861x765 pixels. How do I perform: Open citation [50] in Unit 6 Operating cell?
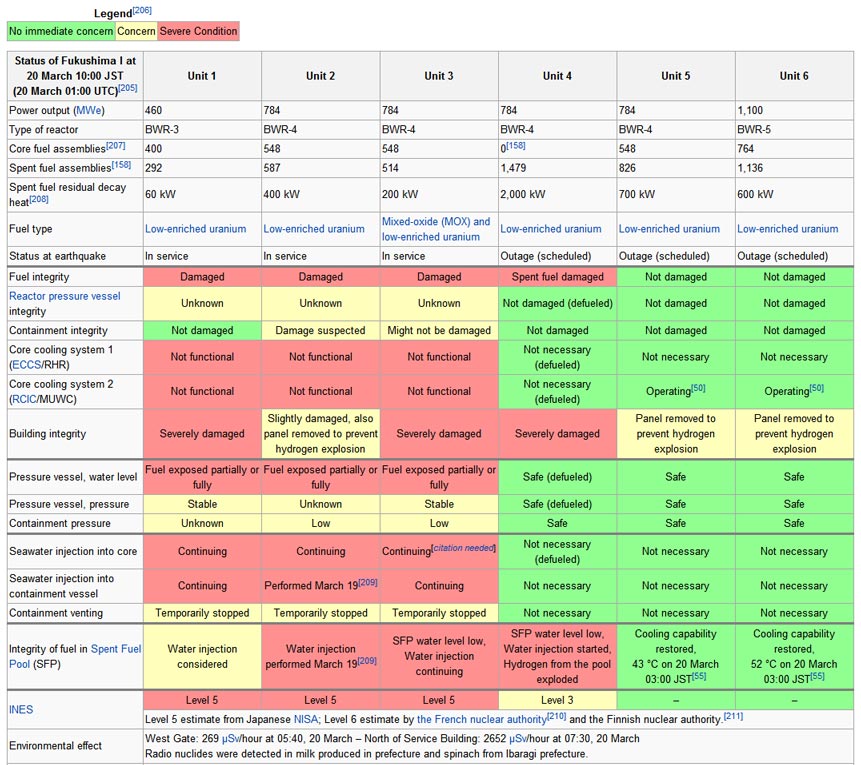(817, 388)
